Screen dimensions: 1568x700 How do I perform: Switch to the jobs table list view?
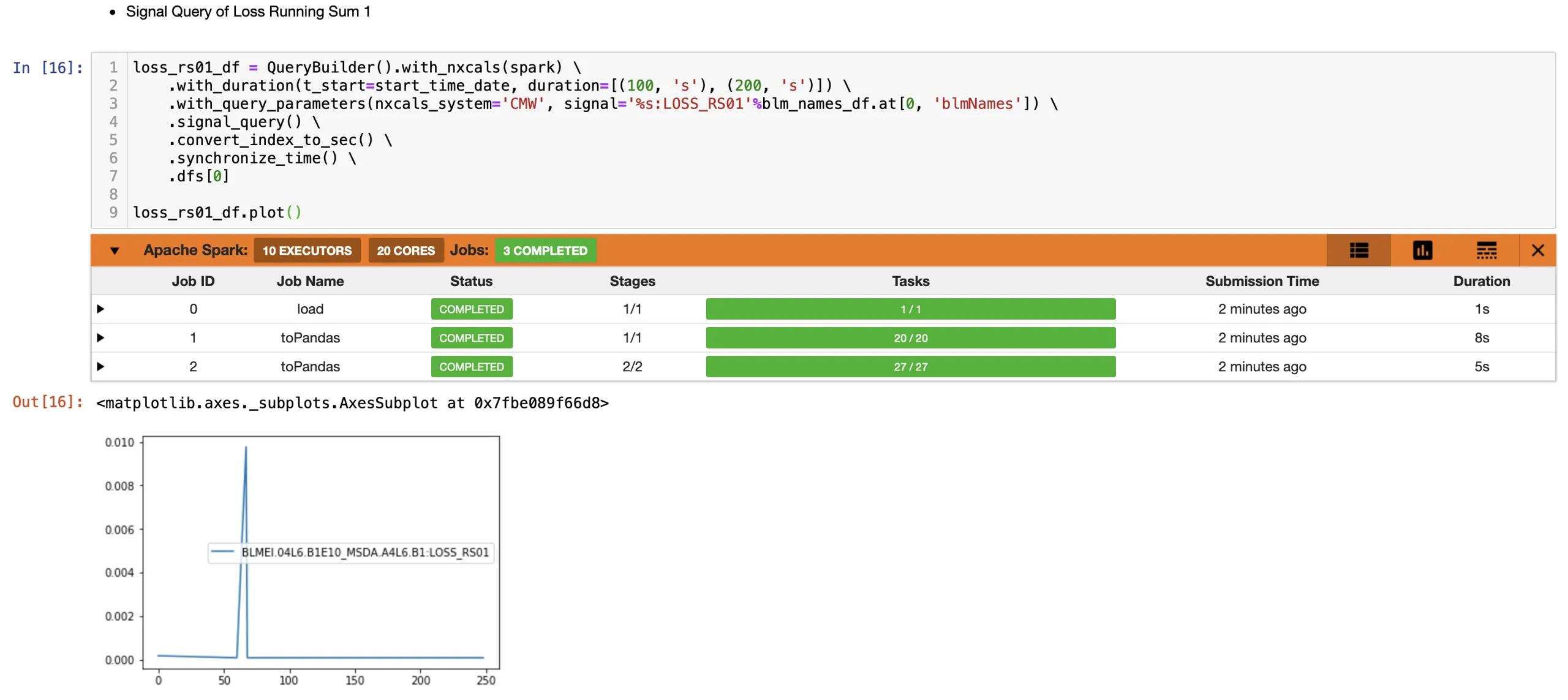pos(1357,250)
